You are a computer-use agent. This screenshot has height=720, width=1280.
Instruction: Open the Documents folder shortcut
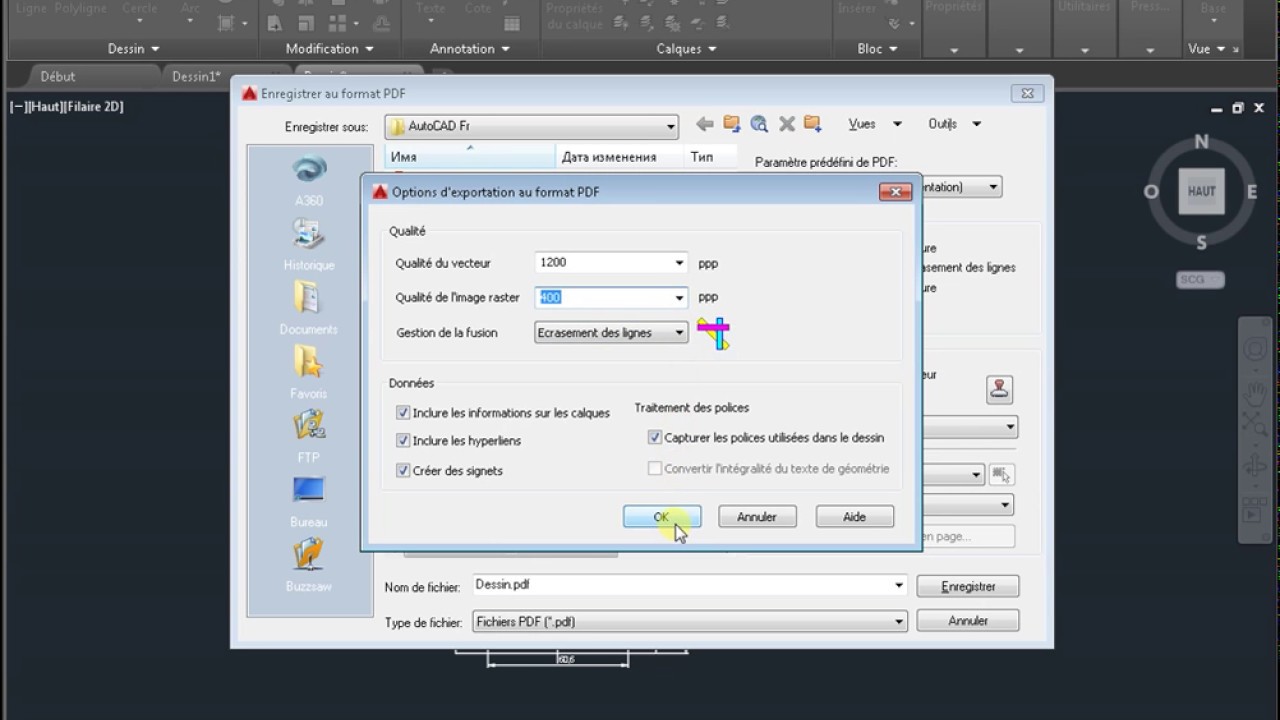click(309, 309)
